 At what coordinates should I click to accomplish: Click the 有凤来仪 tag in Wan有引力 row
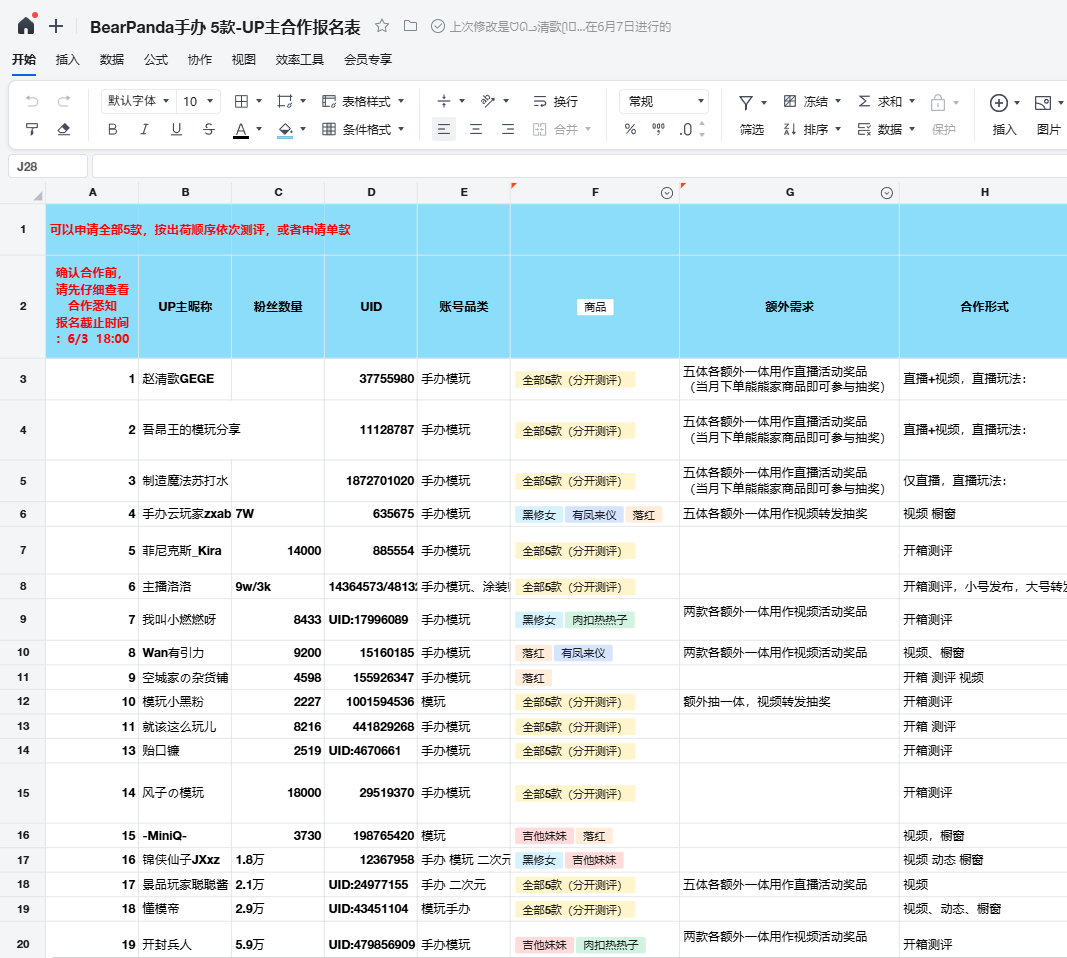point(583,653)
